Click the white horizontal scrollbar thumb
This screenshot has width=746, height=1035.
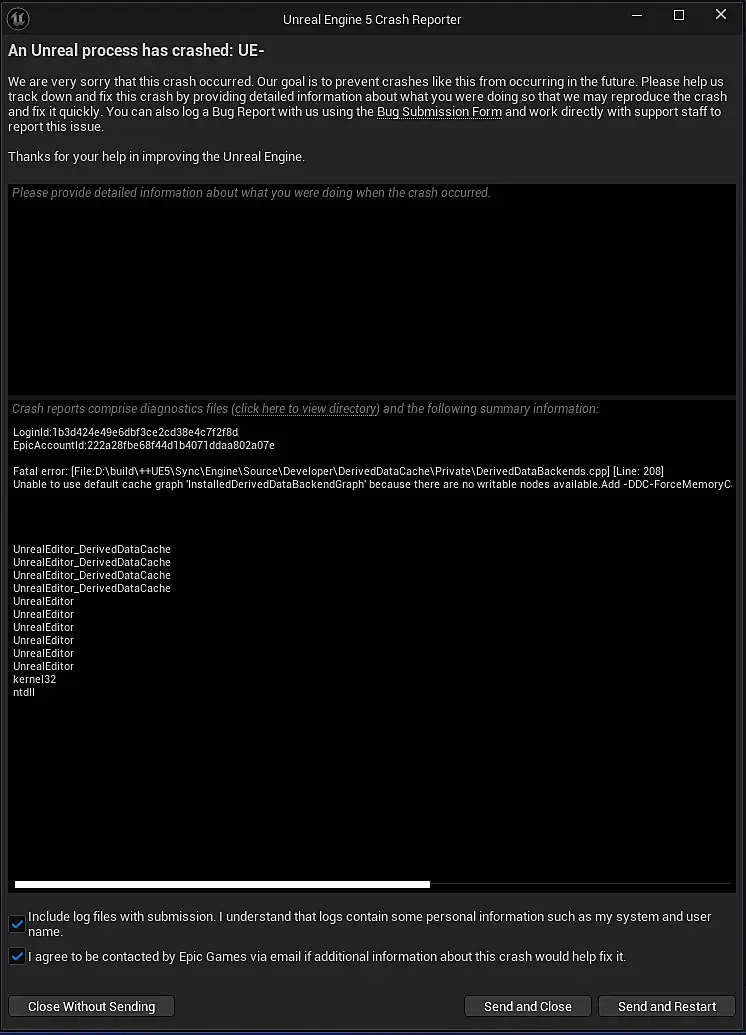pyautogui.click(x=222, y=884)
